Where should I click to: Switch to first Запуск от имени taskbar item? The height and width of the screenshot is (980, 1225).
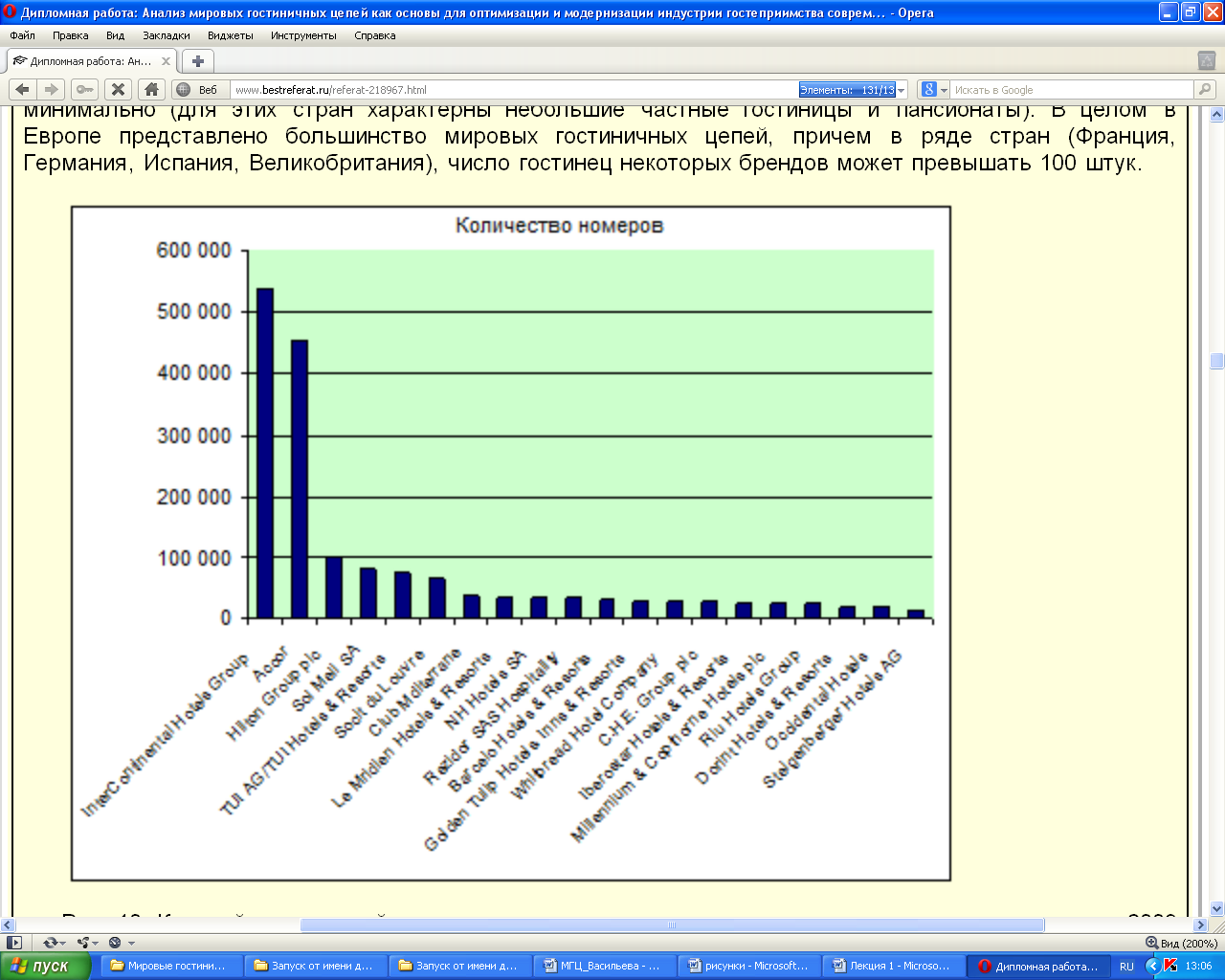click(x=314, y=966)
